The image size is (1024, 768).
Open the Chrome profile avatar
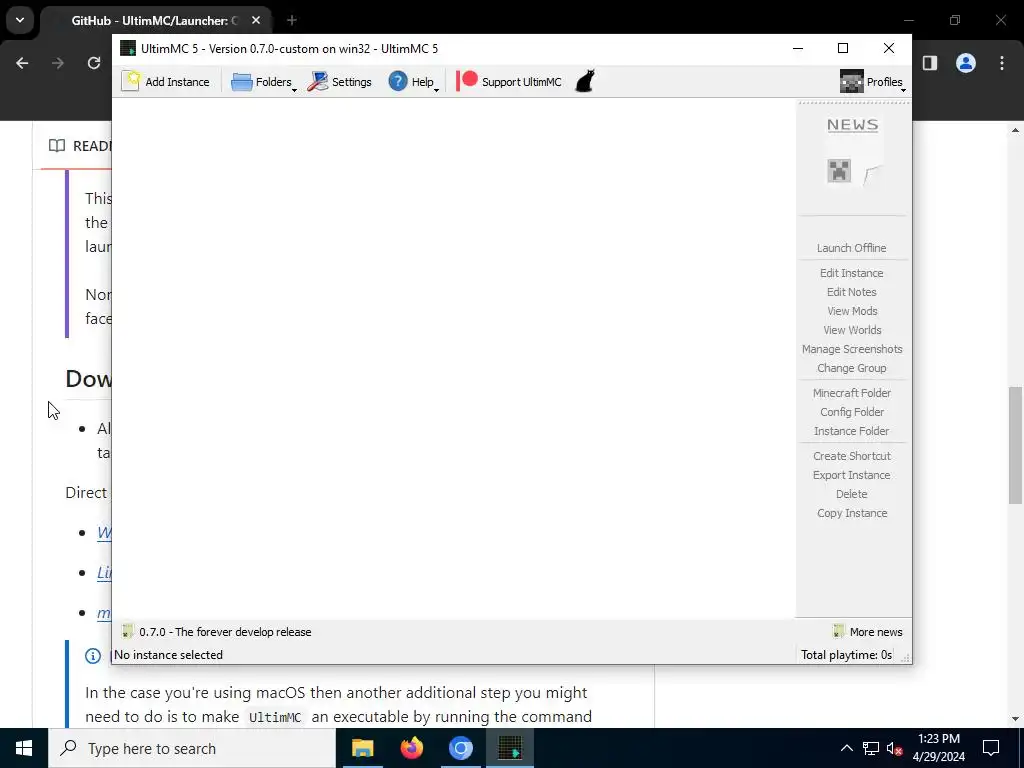pos(966,63)
